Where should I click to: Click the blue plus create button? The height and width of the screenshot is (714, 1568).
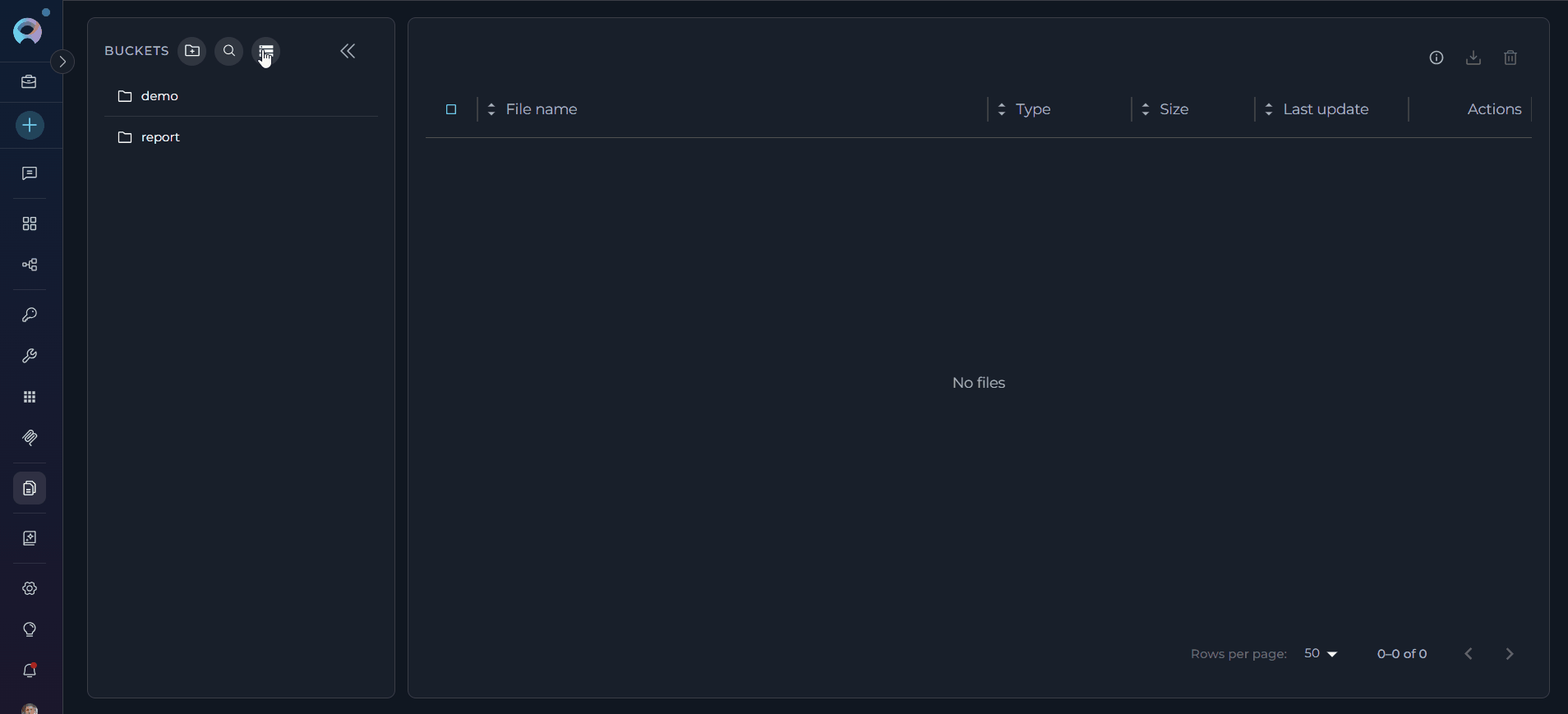coord(30,126)
